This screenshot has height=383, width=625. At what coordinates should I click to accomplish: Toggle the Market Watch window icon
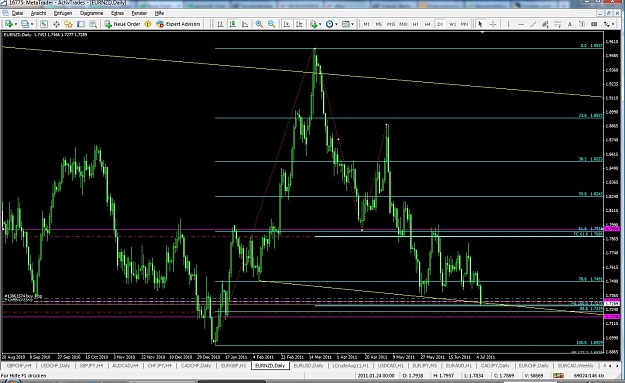tap(44, 24)
